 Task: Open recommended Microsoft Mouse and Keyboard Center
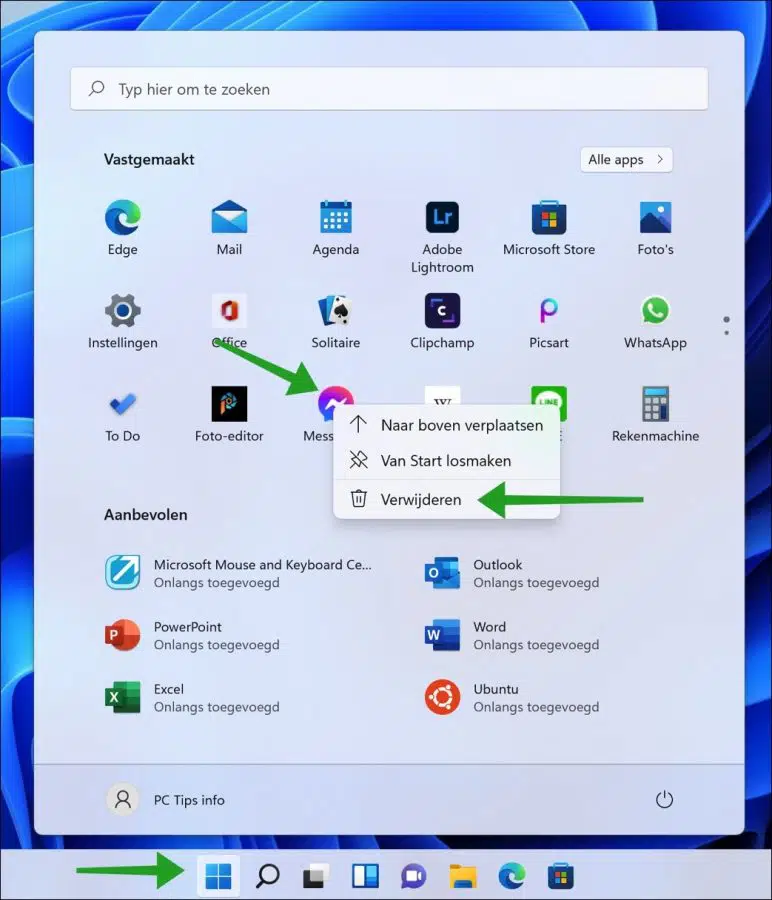(x=238, y=573)
